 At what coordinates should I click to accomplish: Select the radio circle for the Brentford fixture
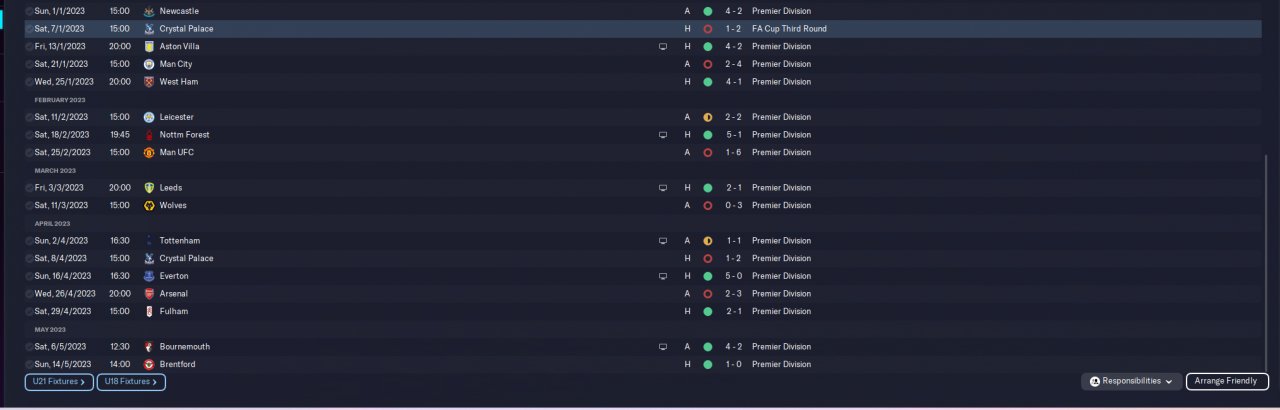pyautogui.click(x=29, y=365)
